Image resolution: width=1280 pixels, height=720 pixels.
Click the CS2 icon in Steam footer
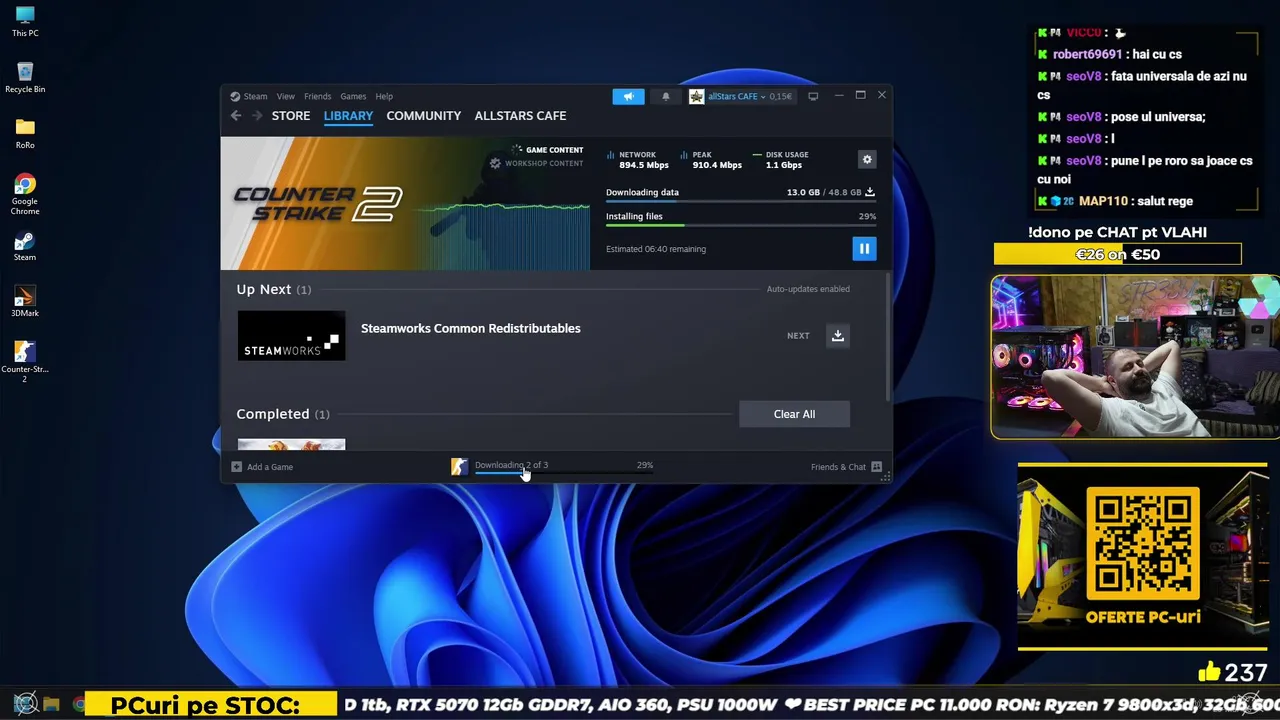[x=459, y=467]
